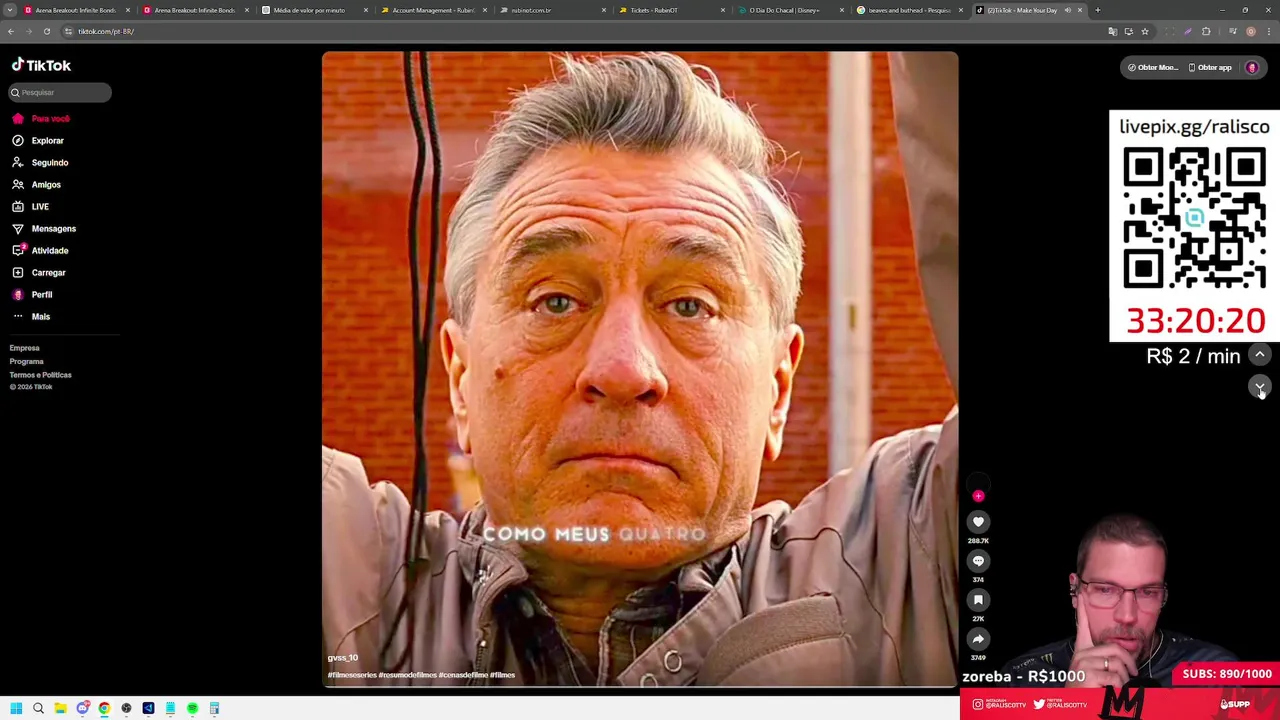Open the gvss_10 creator username
Viewport: 1280px width, 720px height.
click(343, 658)
